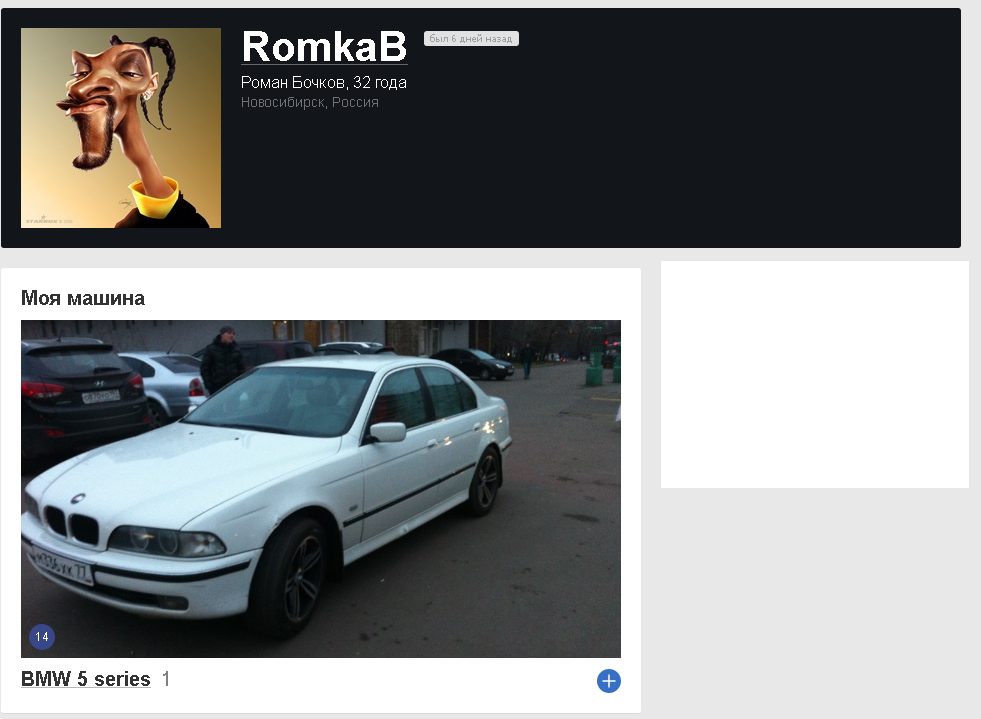Open the white BMW car photo
The image size is (981, 719).
pos(321,489)
